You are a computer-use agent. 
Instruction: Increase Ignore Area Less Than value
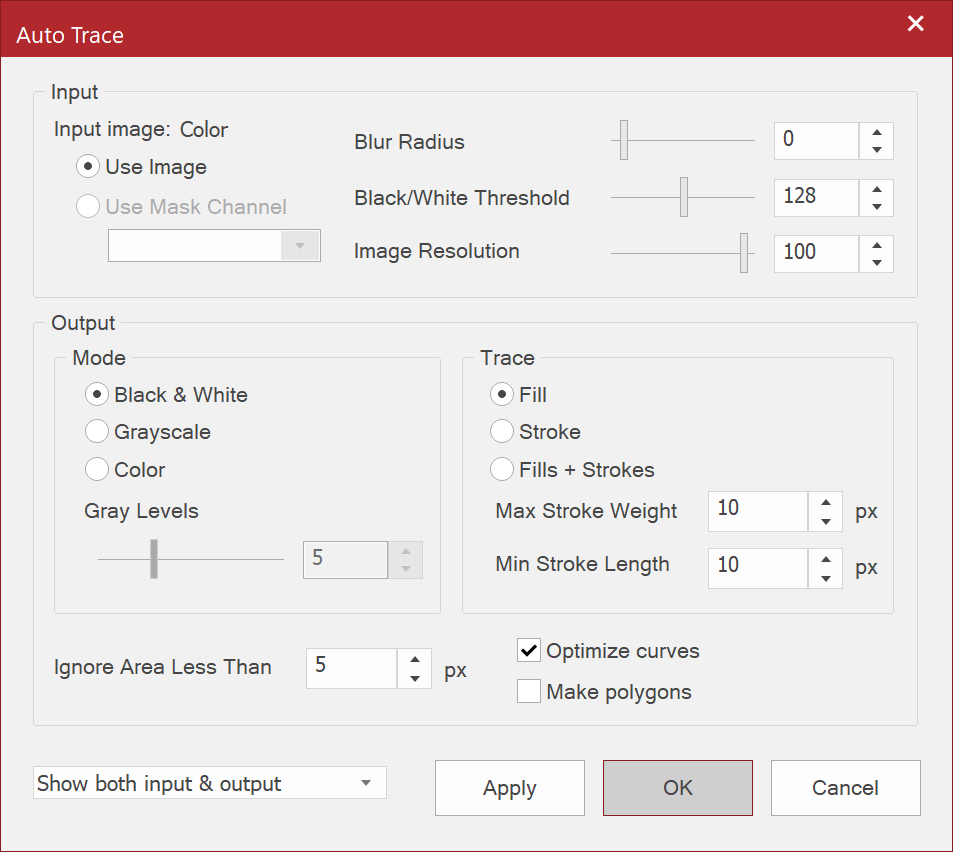coord(415,659)
